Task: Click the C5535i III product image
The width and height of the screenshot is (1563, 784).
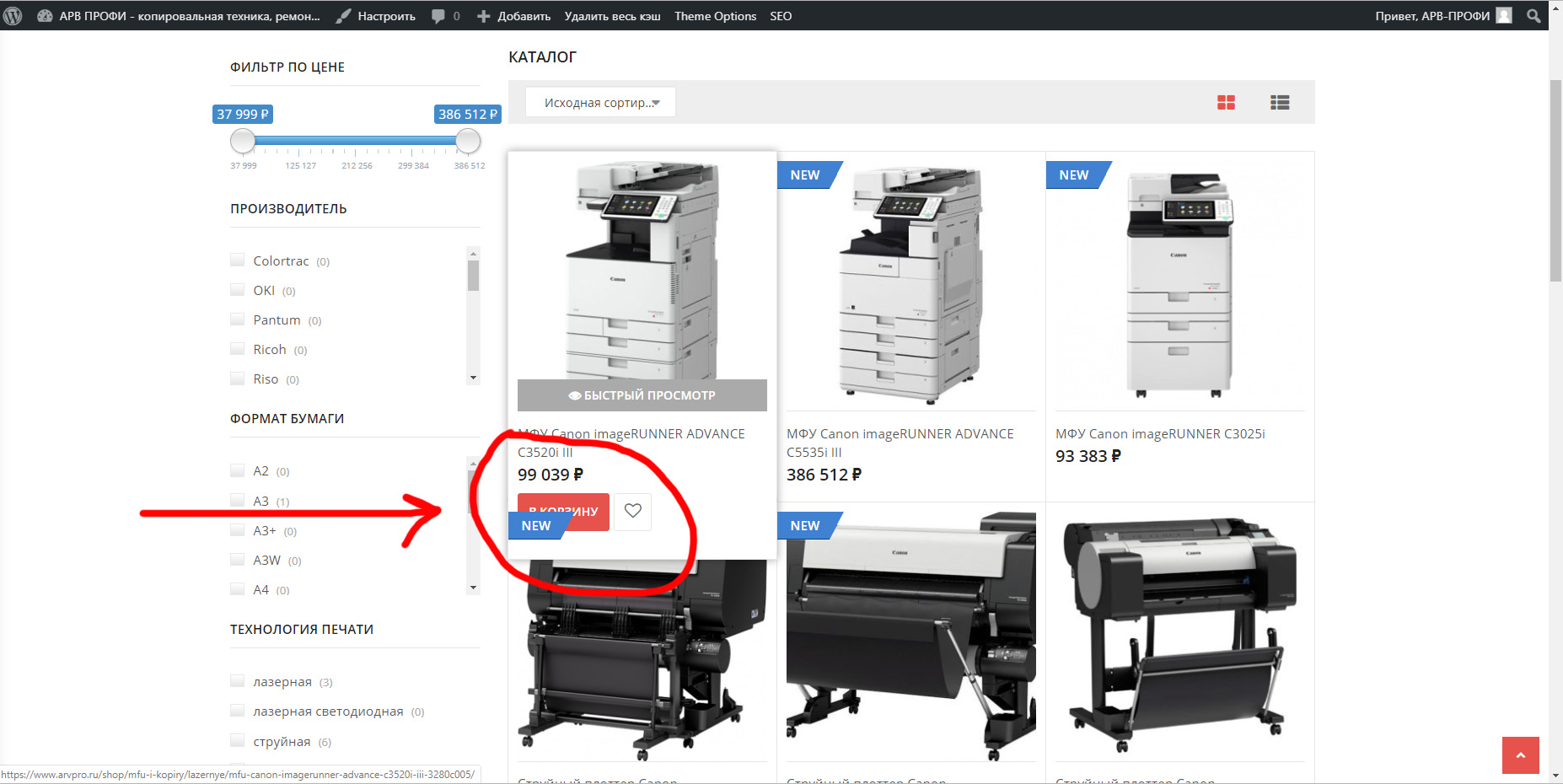Action: pos(911,286)
